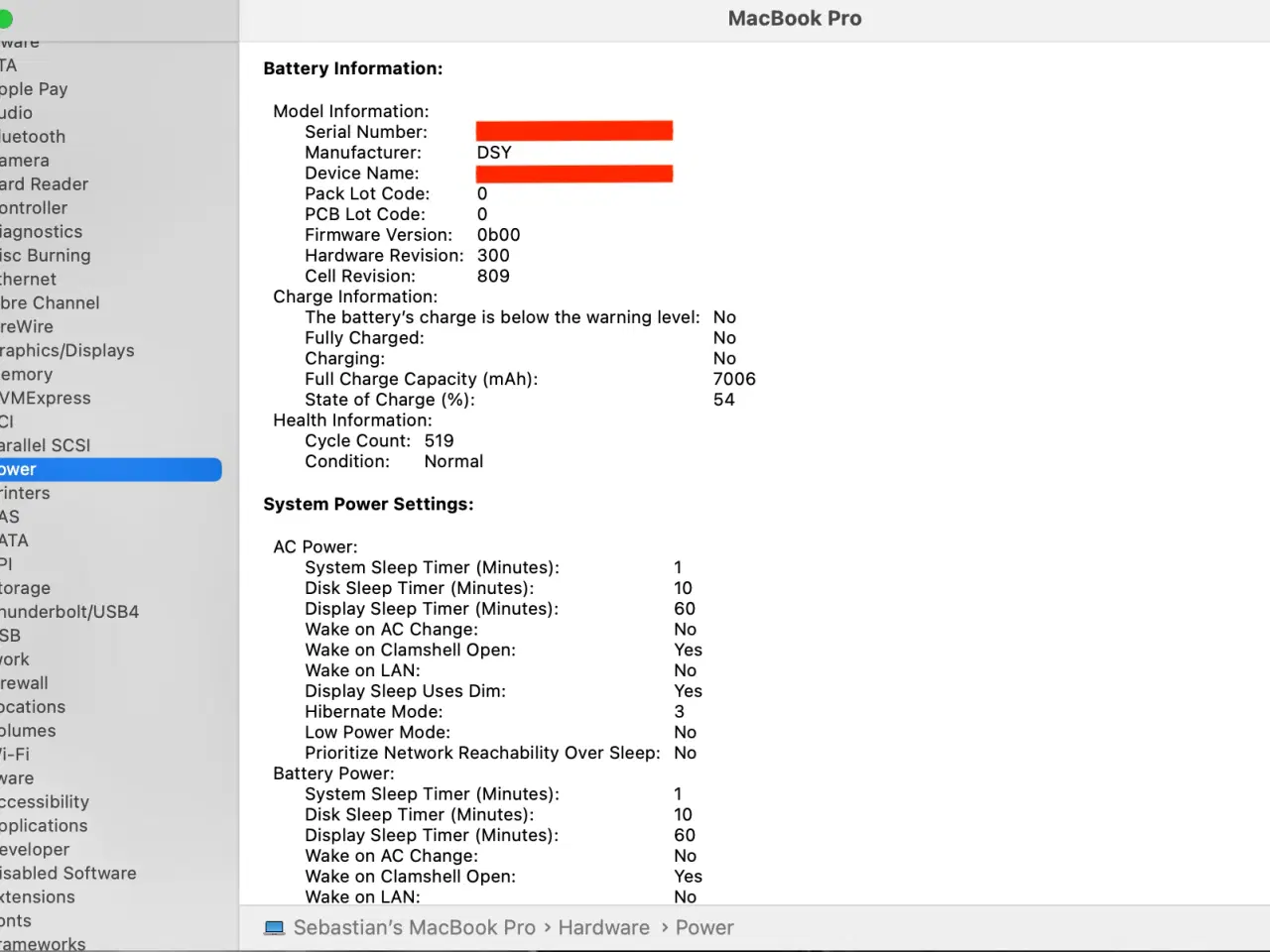Click Cell Revision value 809

click(x=493, y=277)
